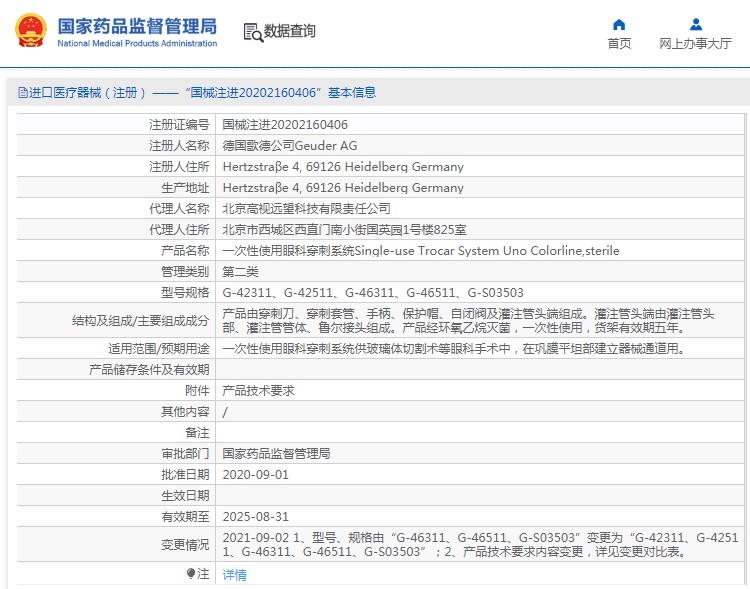Click the 注册人住所 label
750x589 pixels.
click(x=179, y=167)
